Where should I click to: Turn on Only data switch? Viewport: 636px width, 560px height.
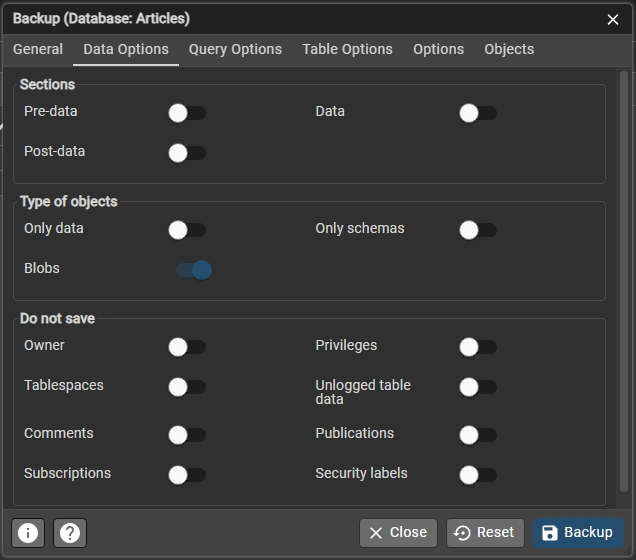point(187,230)
